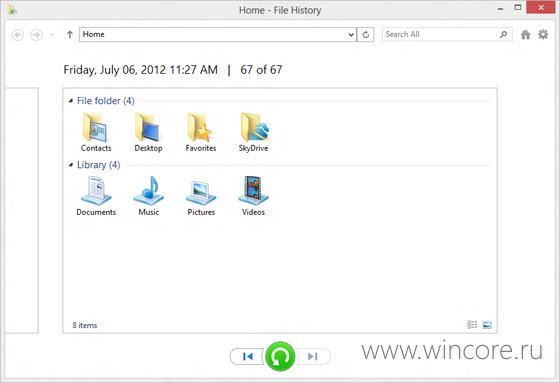The width and height of the screenshot is (560, 383).
Task: Select the Favorites folder
Action: 201,132
